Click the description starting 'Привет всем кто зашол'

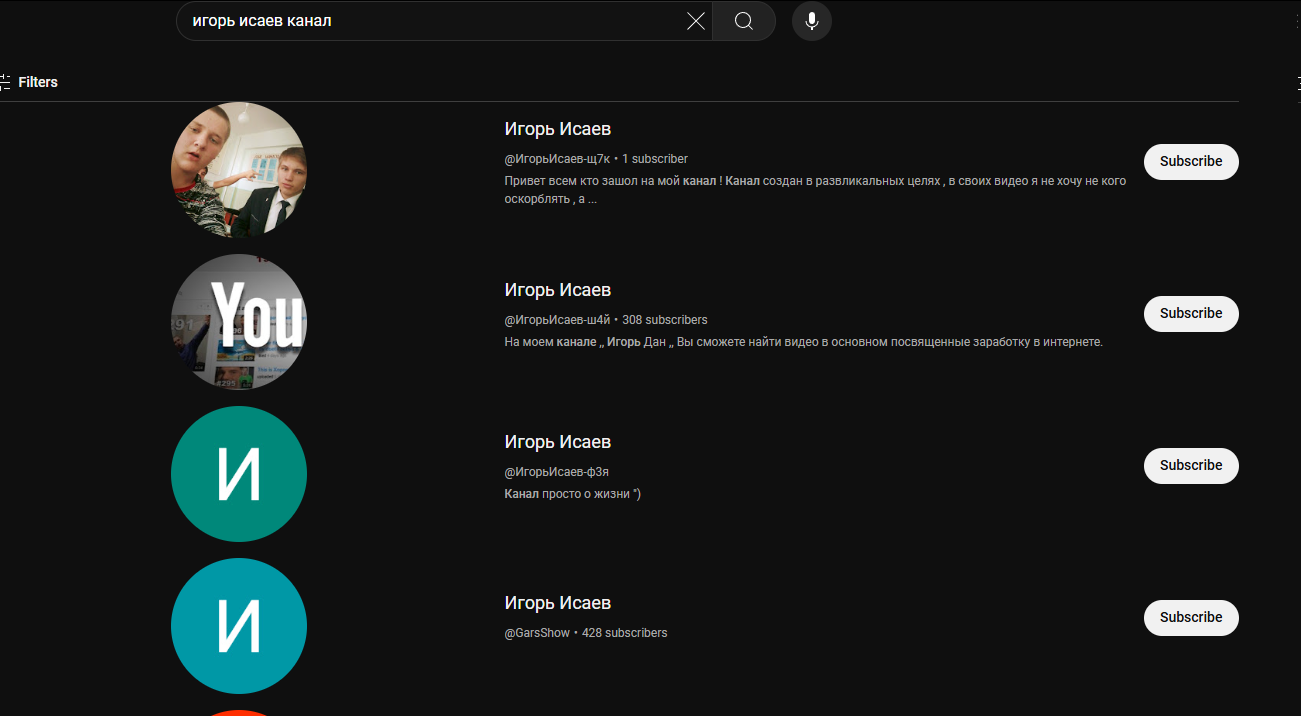point(815,190)
